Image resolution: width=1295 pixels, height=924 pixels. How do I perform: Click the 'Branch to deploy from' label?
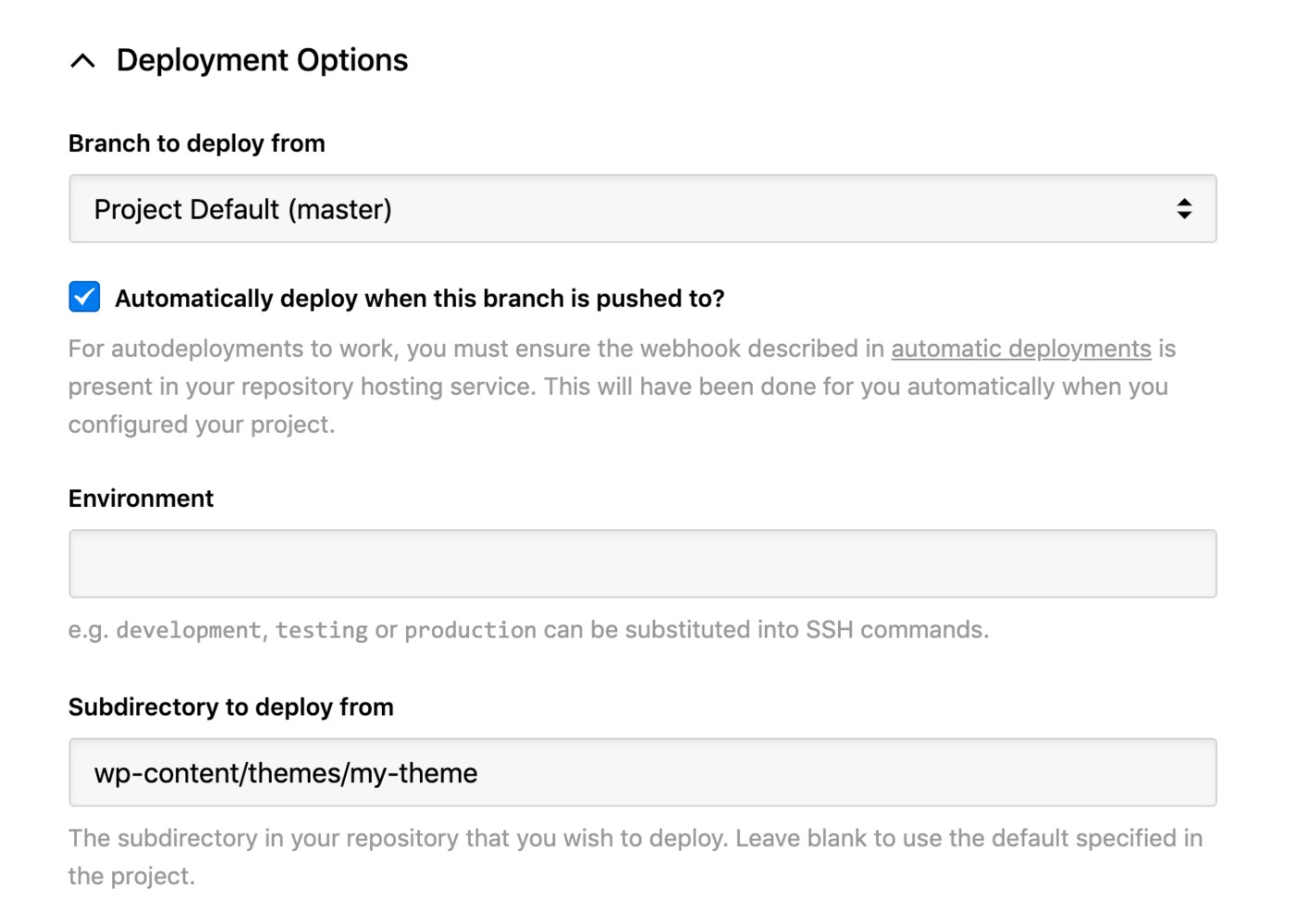click(197, 143)
